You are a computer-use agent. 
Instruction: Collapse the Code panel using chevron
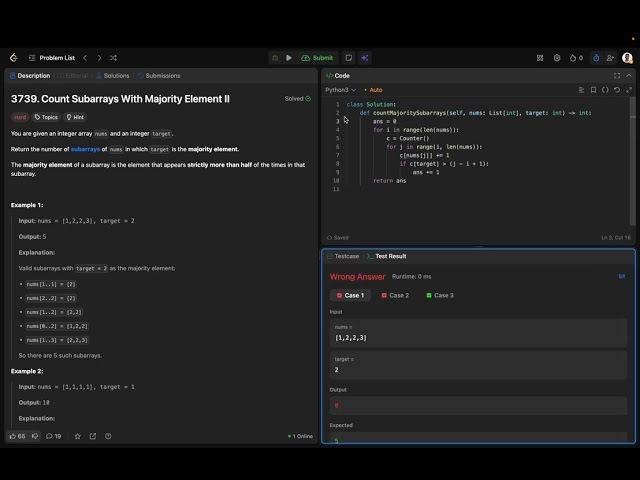[x=629, y=76]
